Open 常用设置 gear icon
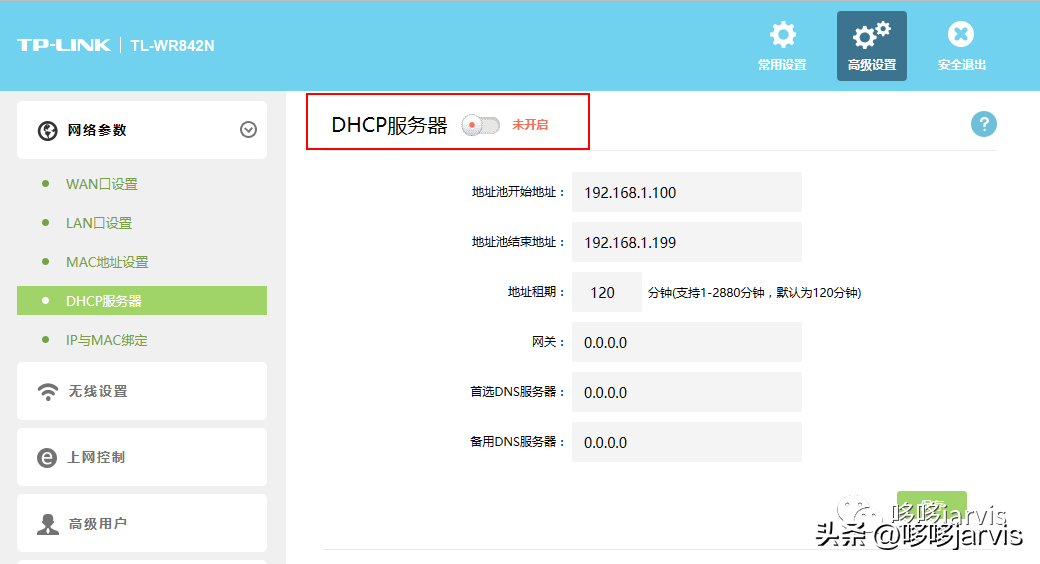The image size is (1040, 564). (783, 35)
